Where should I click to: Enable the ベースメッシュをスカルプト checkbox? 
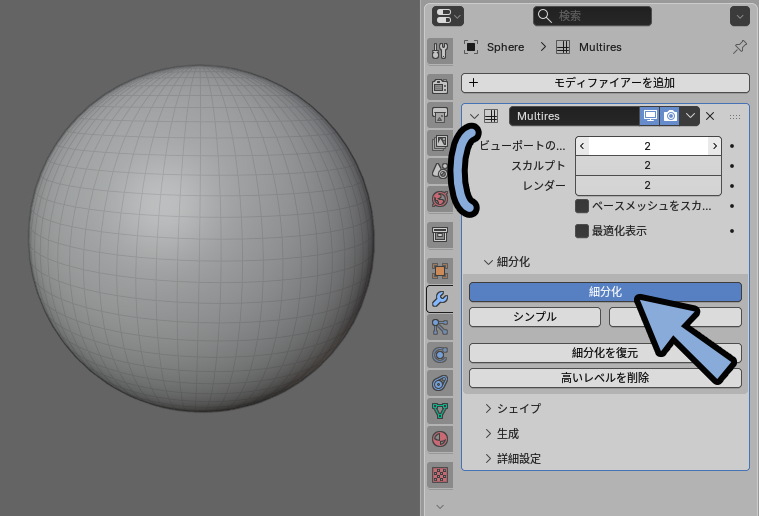[x=582, y=206]
